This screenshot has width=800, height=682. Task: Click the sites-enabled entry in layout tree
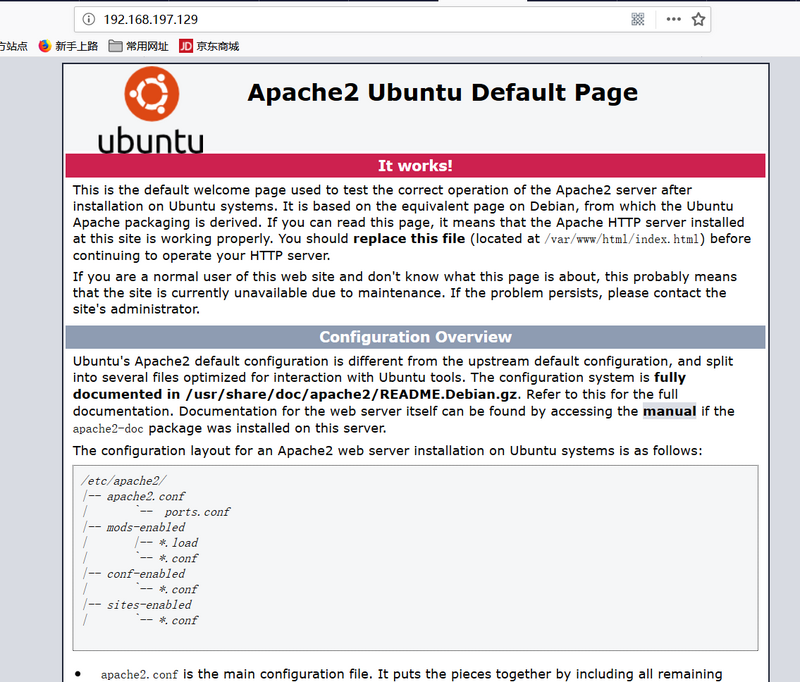tap(149, 605)
